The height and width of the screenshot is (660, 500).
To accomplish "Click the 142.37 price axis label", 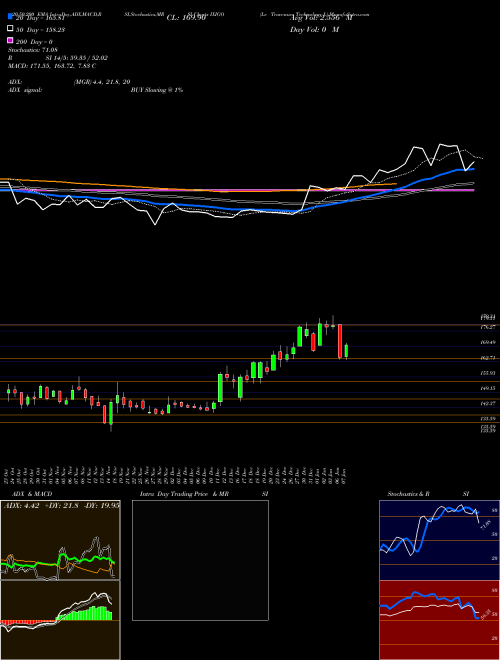I will [x=487, y=403].
